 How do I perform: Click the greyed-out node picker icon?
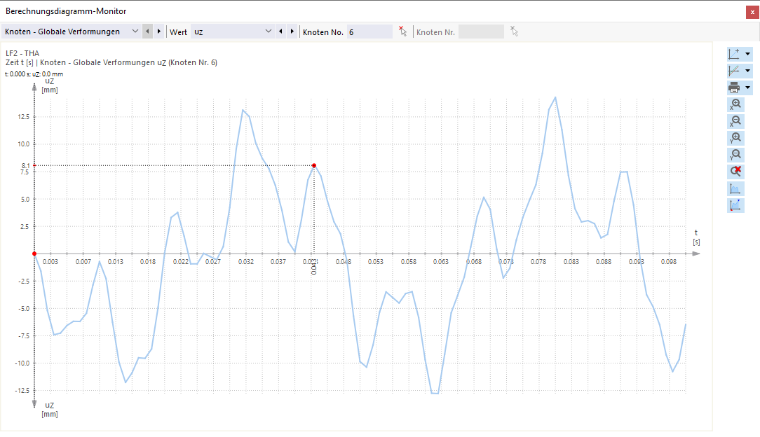(514, 31)
